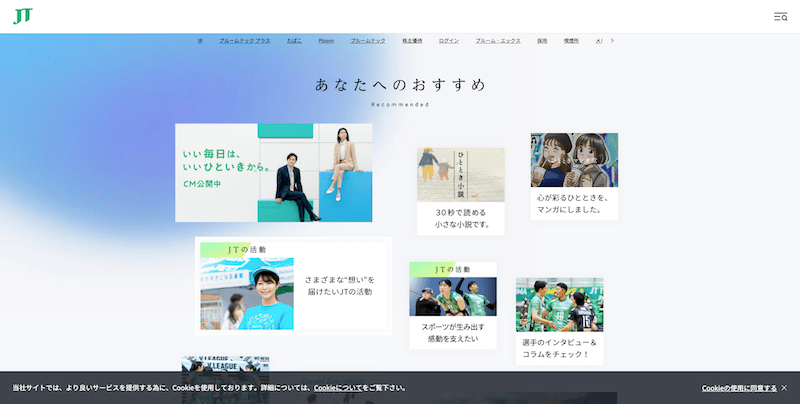Image resolution: width=800 pixels, height=404 pixels.
Task: Select the たばこ keyword link
Action: tap(294, 41)
